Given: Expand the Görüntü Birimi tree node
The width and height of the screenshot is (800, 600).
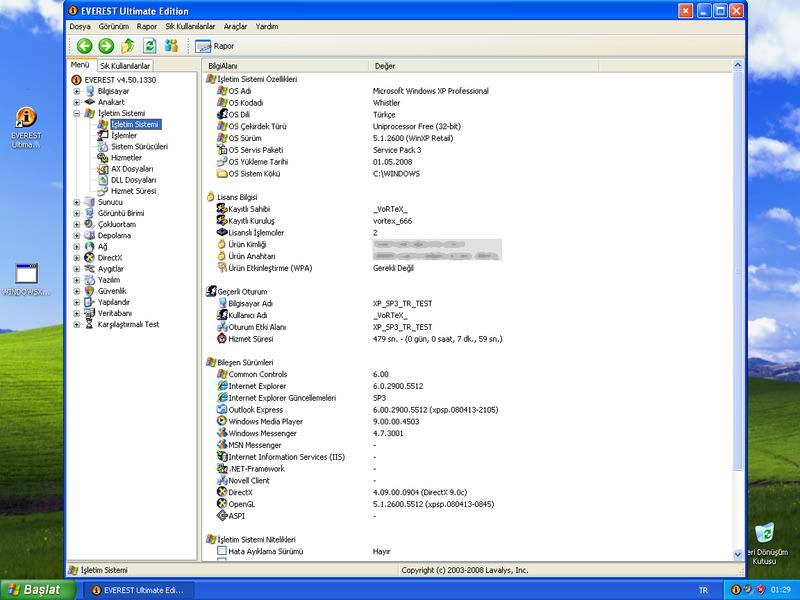Looking at the screenshot, I should coord(77,213).
